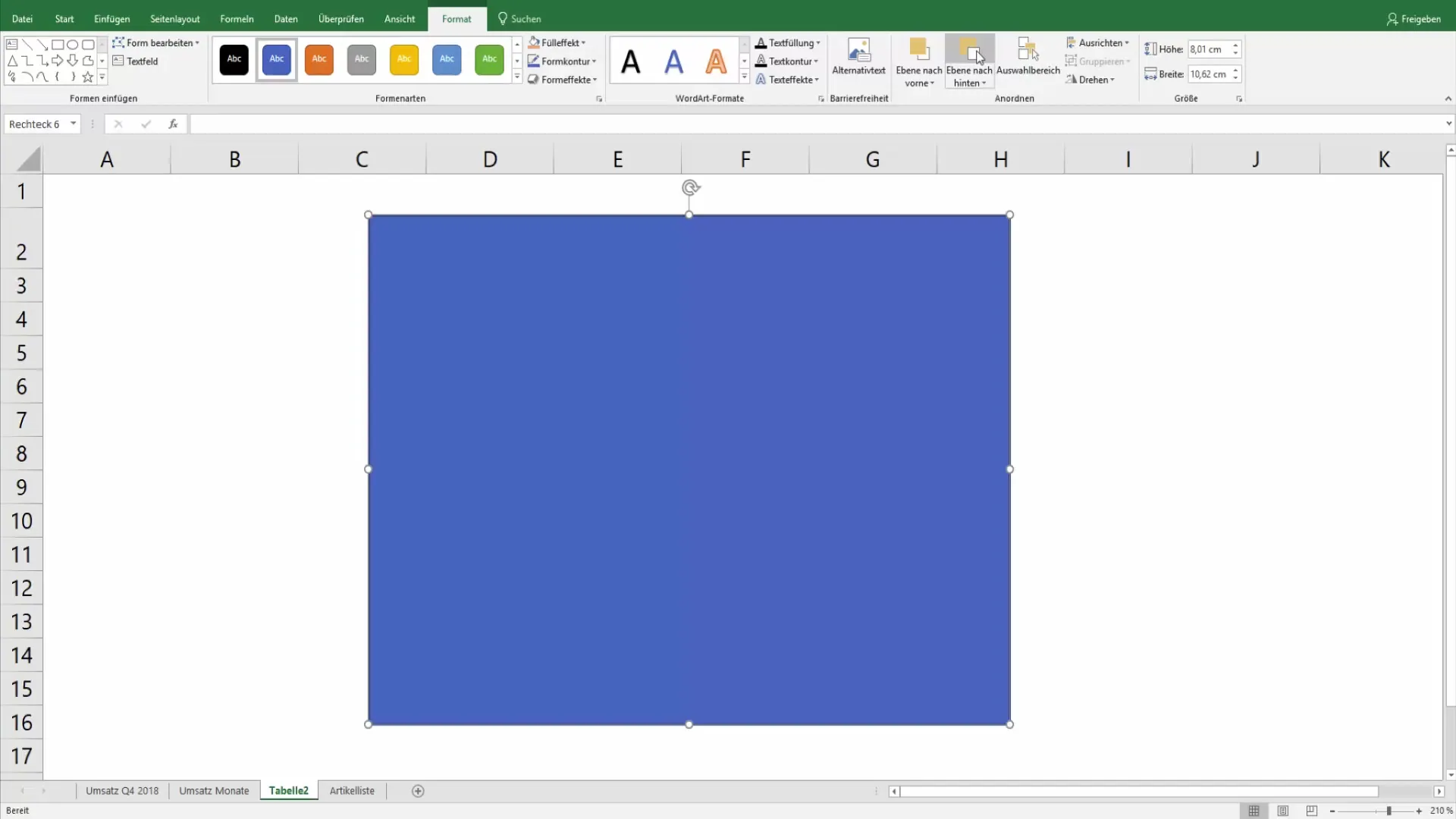
Task: Choose the scribble freeform shape
Action: (x=12, y=77)
